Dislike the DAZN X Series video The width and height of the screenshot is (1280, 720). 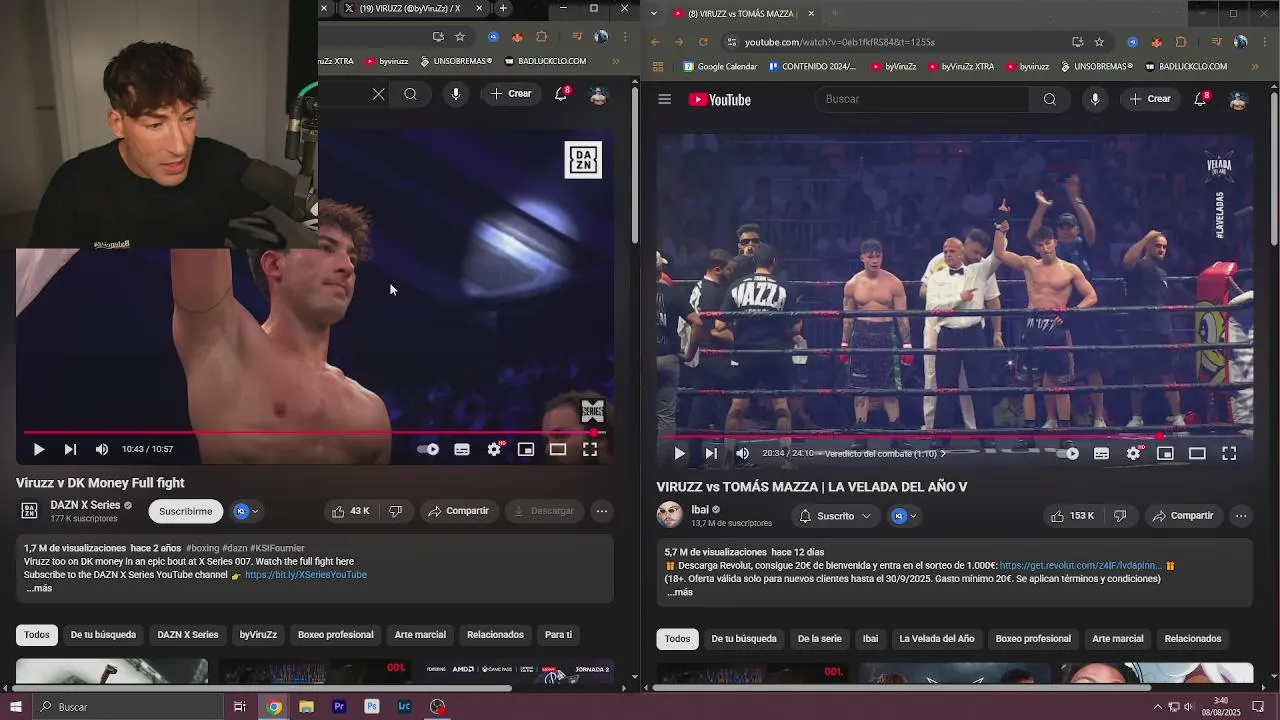point(396,511)
